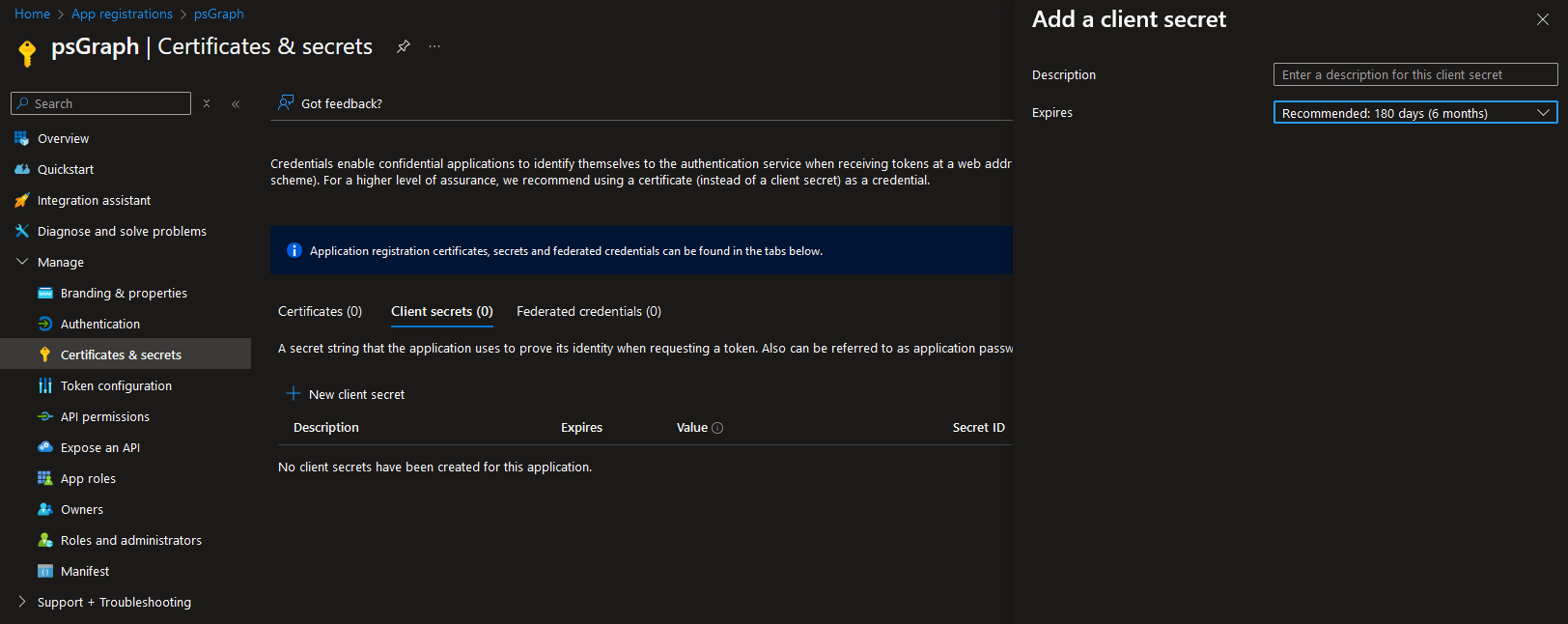Click the Certificates & secrets key icon in sidebar
Screen dimensions: 1568x624
44,355
